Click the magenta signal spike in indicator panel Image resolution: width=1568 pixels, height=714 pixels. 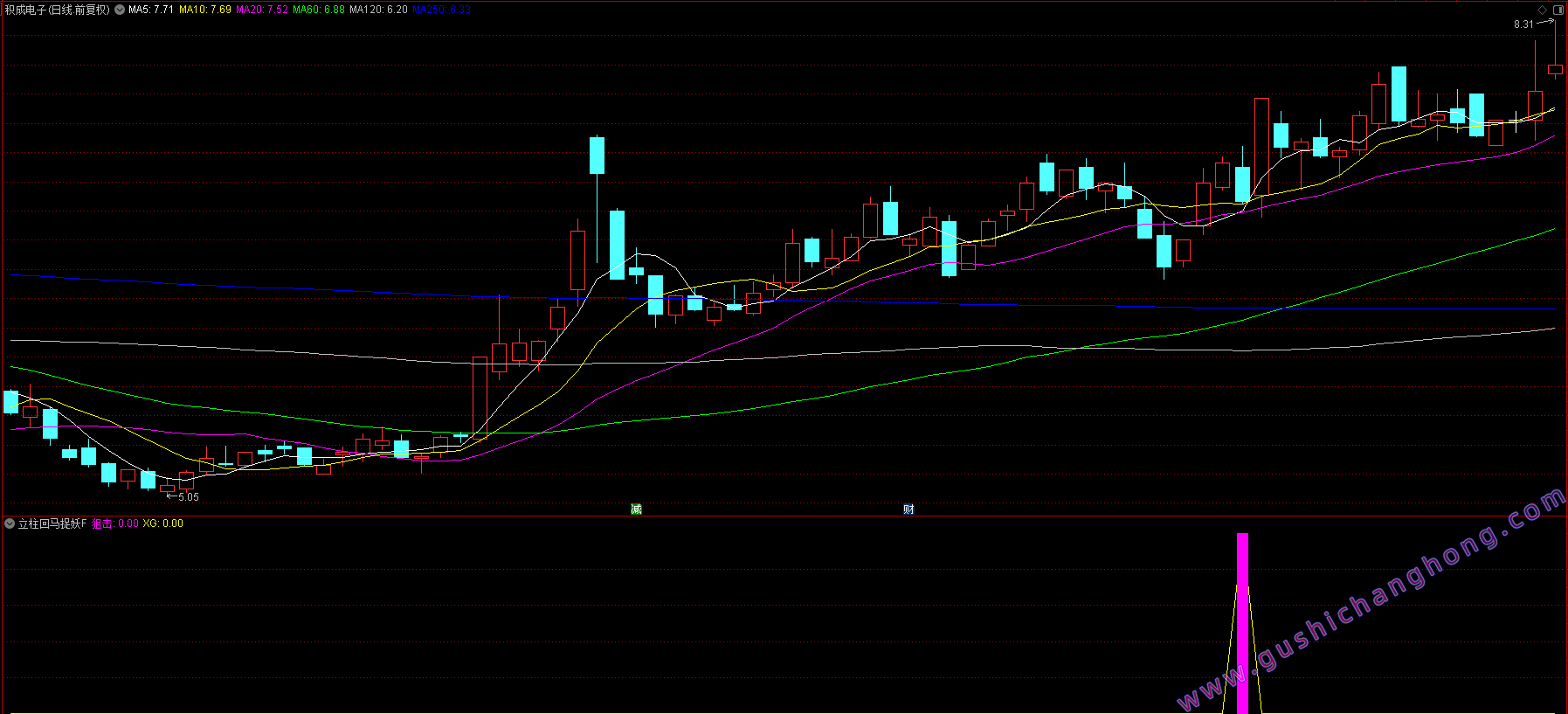[x=1242, y=623]
